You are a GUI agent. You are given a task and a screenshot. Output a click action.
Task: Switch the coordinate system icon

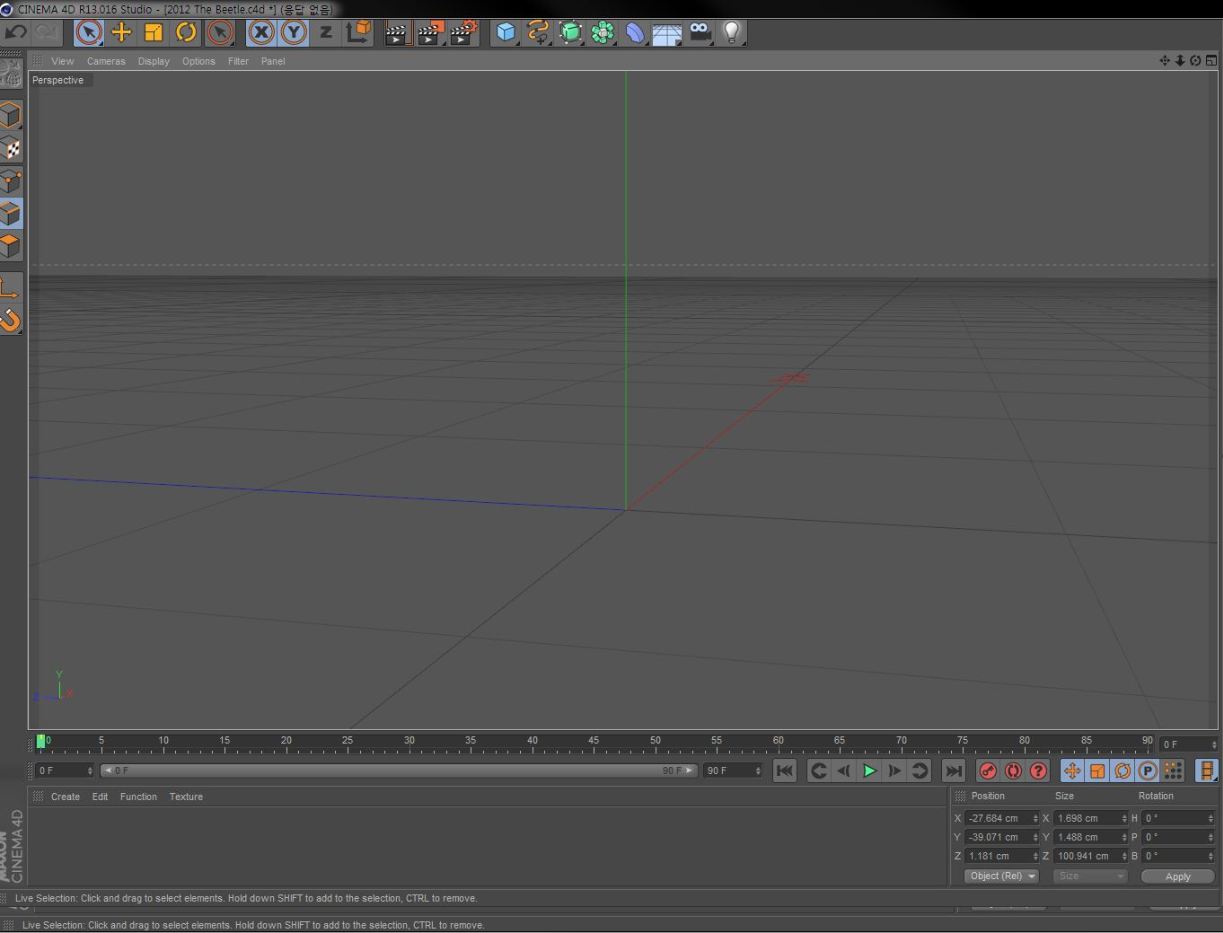point(358,33)
